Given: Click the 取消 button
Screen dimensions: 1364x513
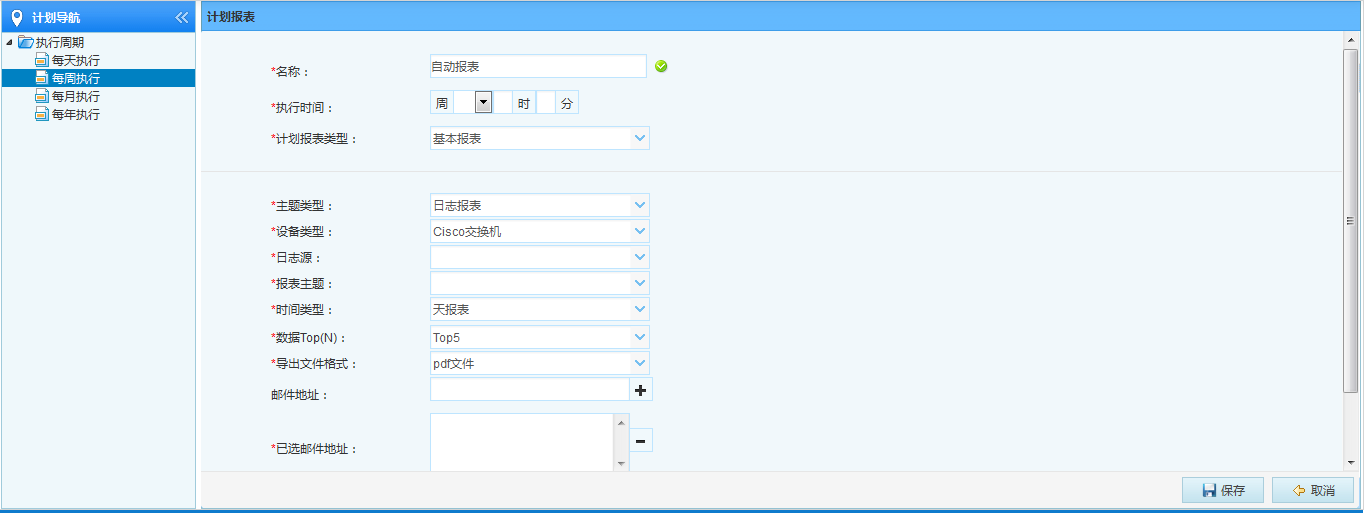Looking at the screenshot, I should (x=1312, y=490).
